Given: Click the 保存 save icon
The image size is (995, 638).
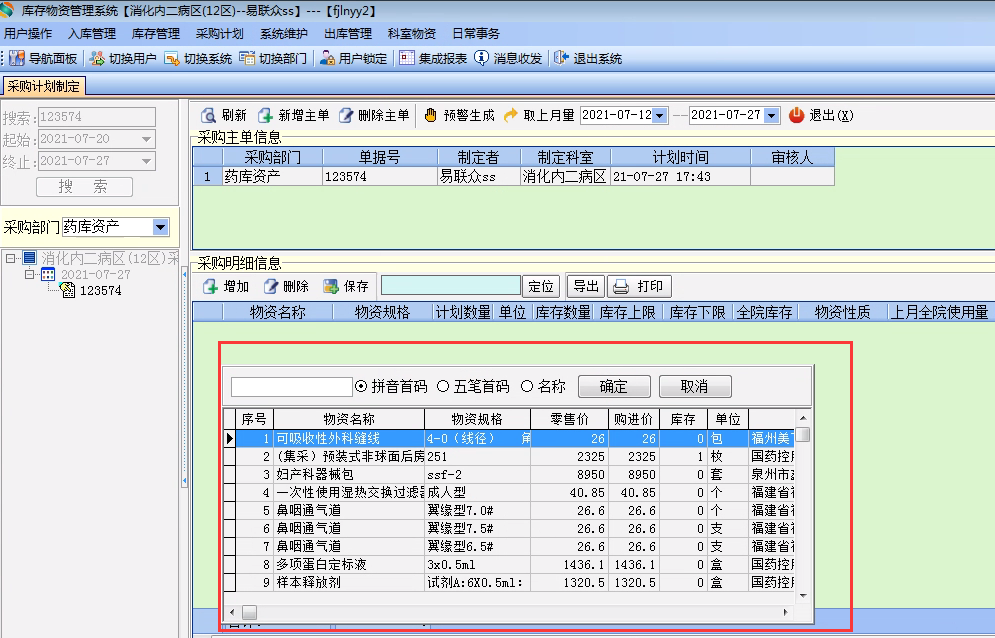Looking at the screenshot, I should pyautogui.click(x=331, y=286).
